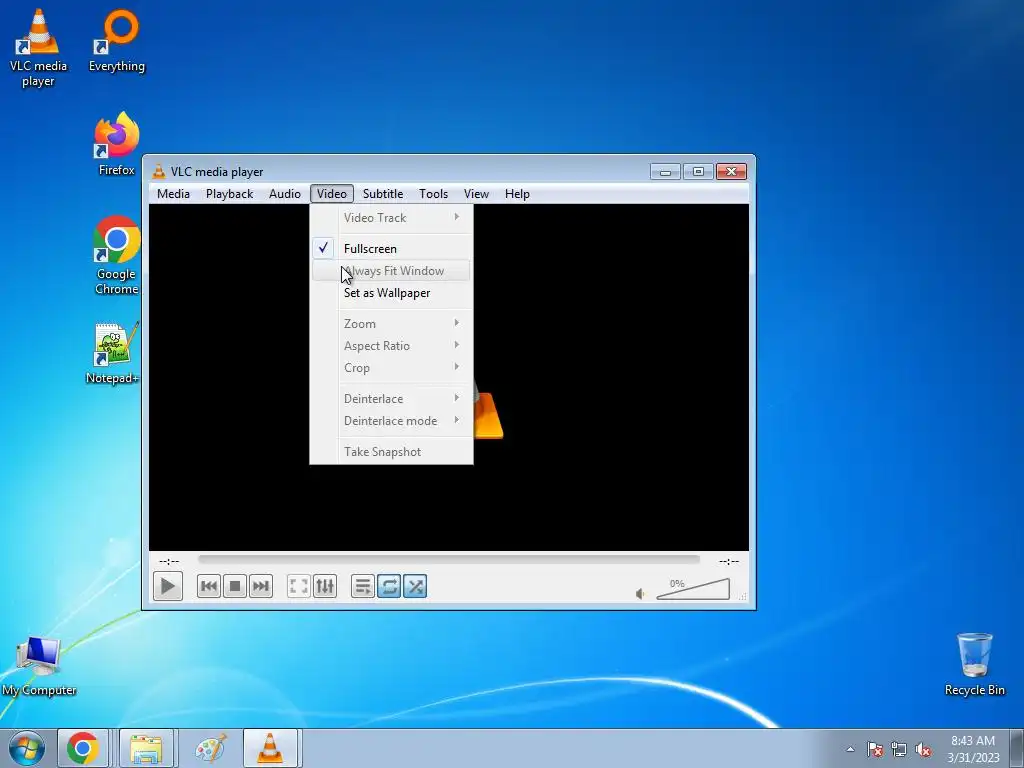The height and width of the screenshot is (768, 1024).
Task: Toggle the random shuffle button
Action: (x=415, y=586)
